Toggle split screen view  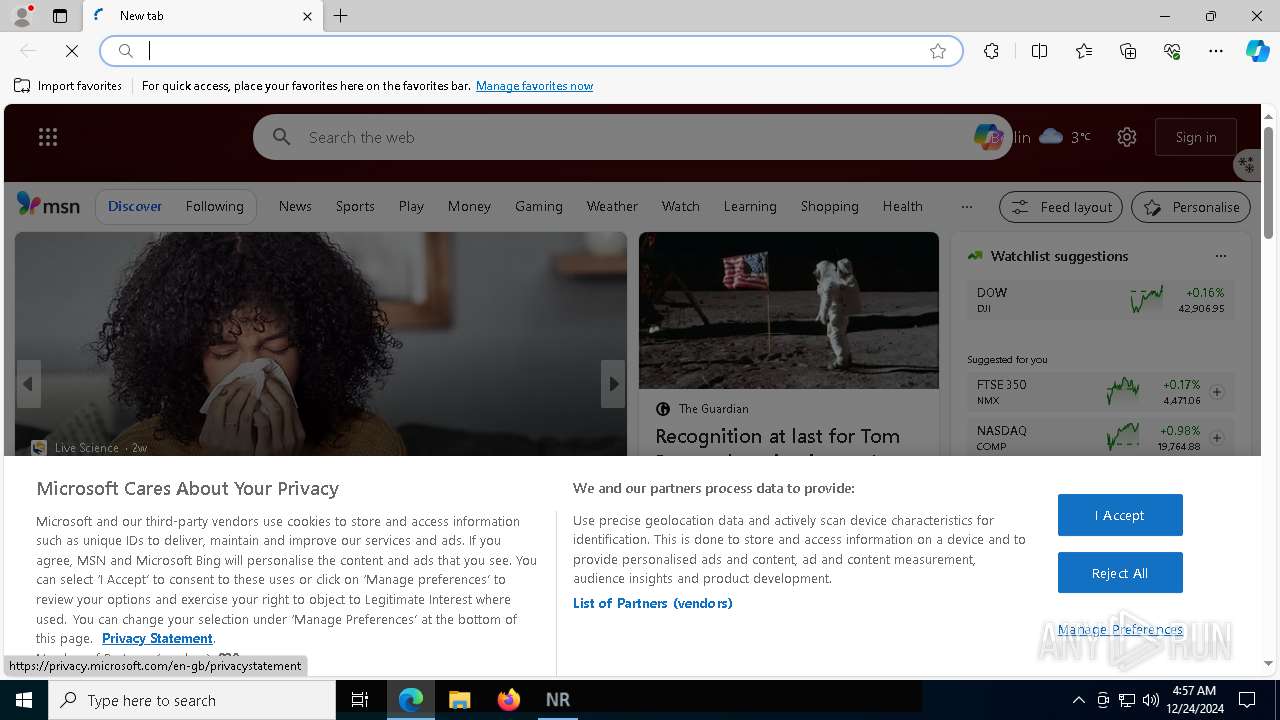1039,51
